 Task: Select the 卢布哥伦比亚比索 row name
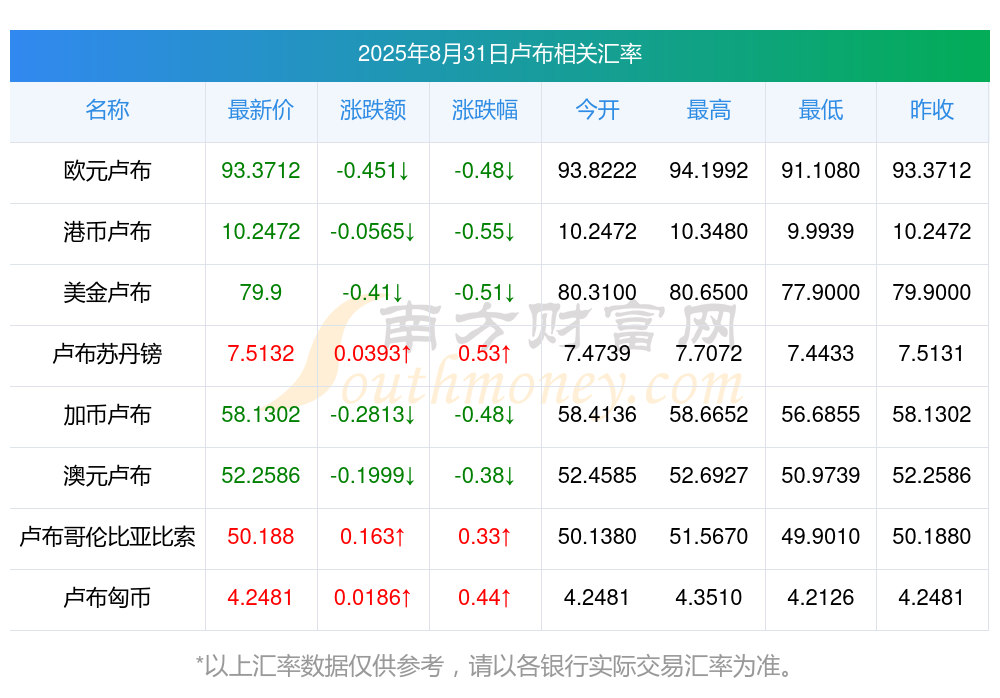[x=107, y=537]
